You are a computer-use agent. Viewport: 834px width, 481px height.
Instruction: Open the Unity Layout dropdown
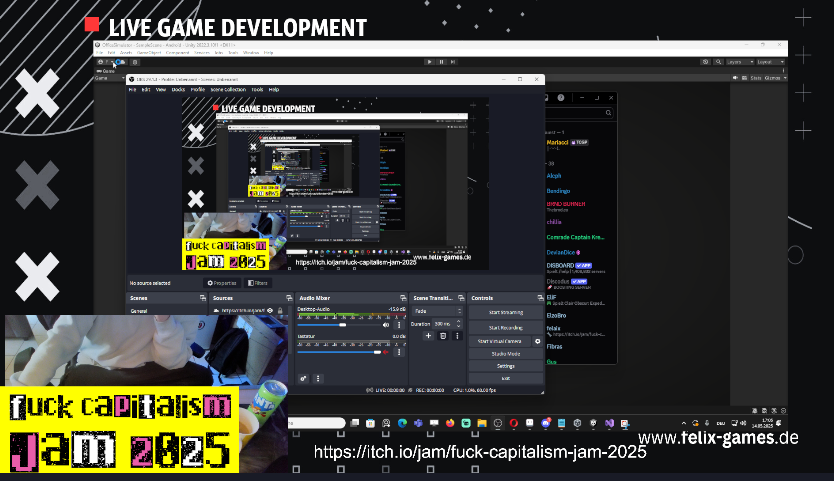pyautogui.click(x=771, y=62)
